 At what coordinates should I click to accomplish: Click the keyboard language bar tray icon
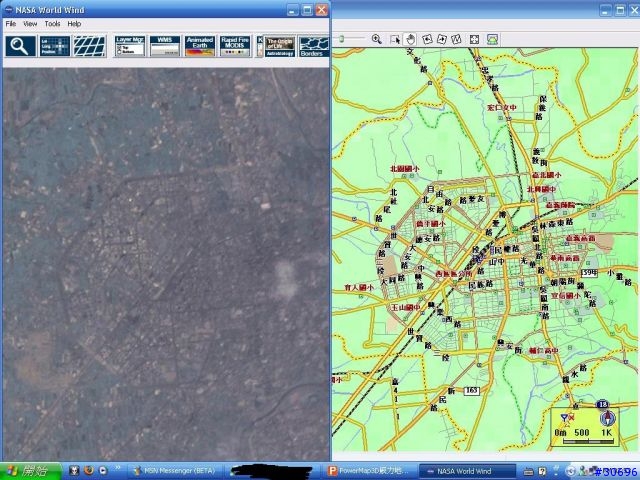528,471
